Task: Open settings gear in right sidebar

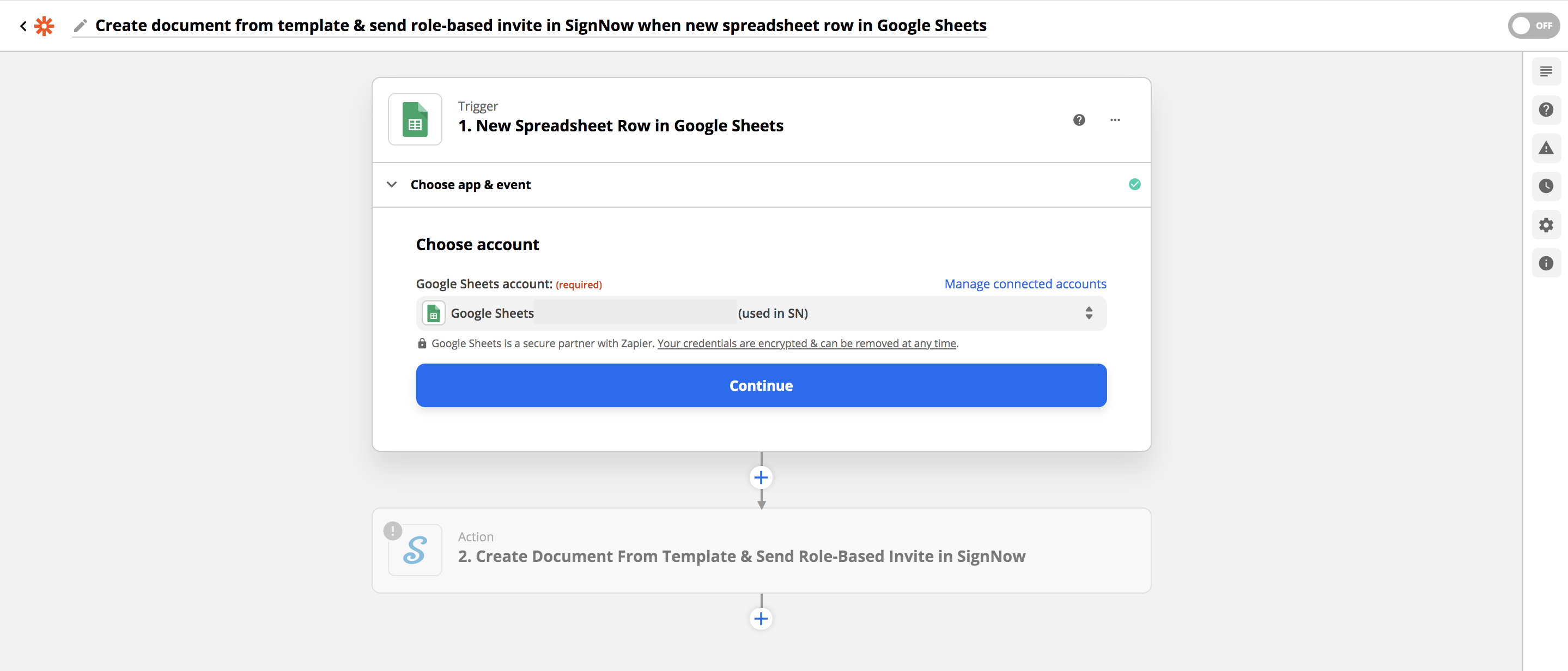Action: (x=1546, y=225)
